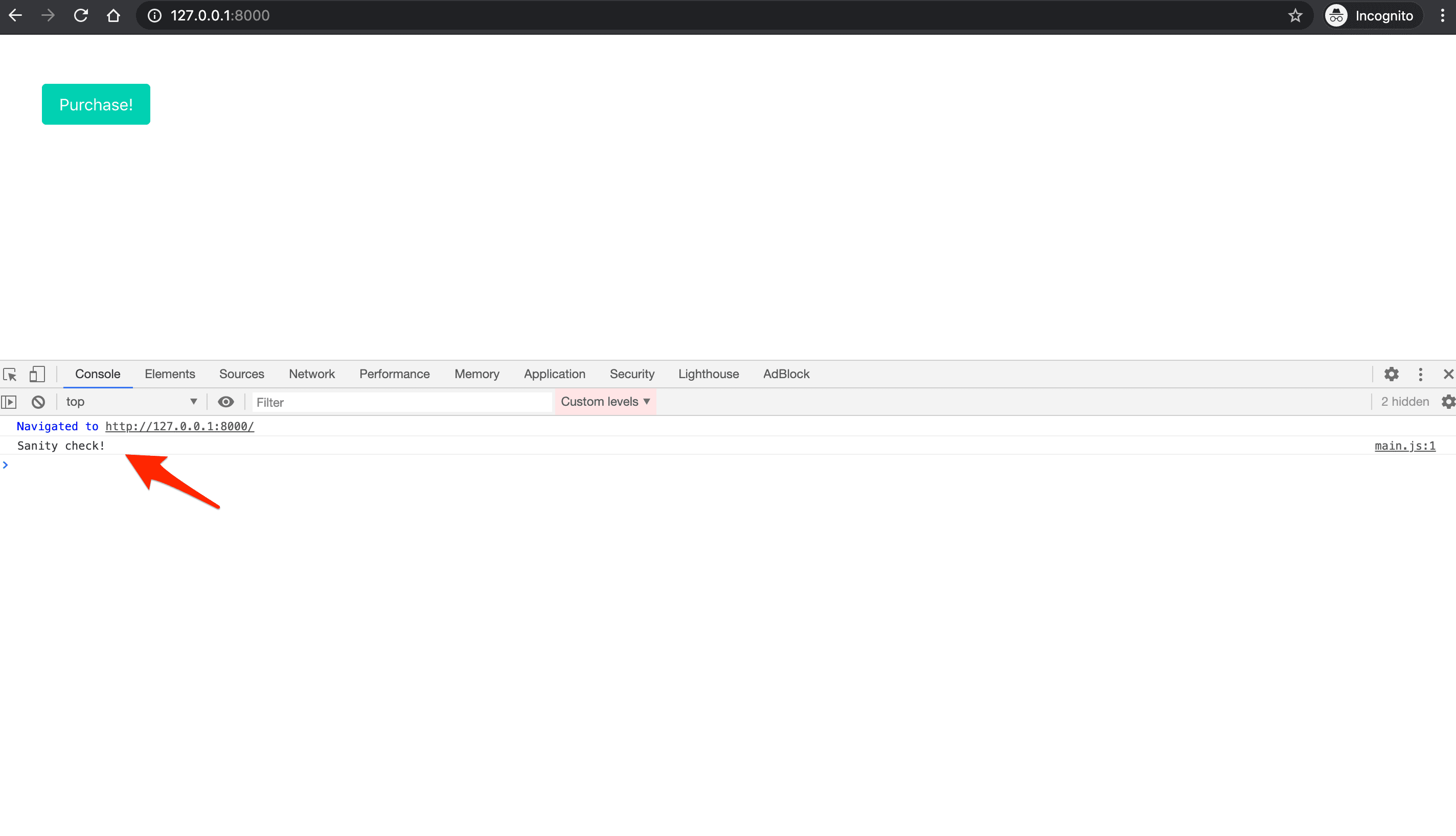
Task: Activate the inspect element picker tool
Action: pos(10,375)
